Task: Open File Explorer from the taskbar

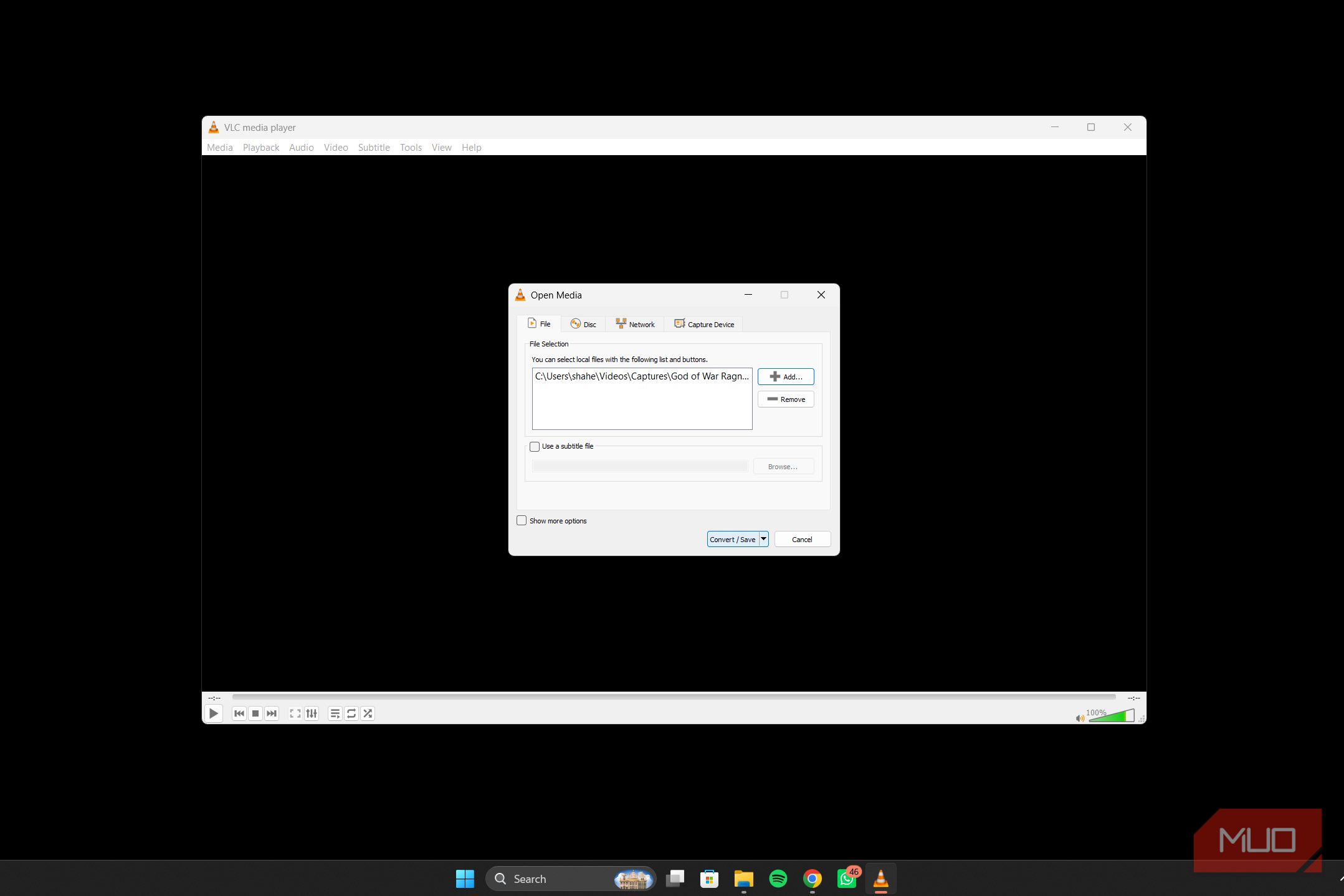Action: pyautogui.click(x=744, y=879)
